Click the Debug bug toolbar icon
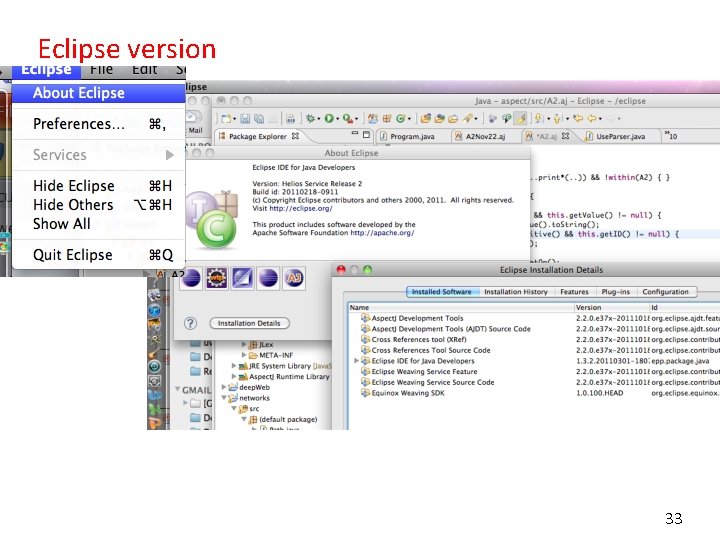Screen dimensions: 720x540 point(310,118)
